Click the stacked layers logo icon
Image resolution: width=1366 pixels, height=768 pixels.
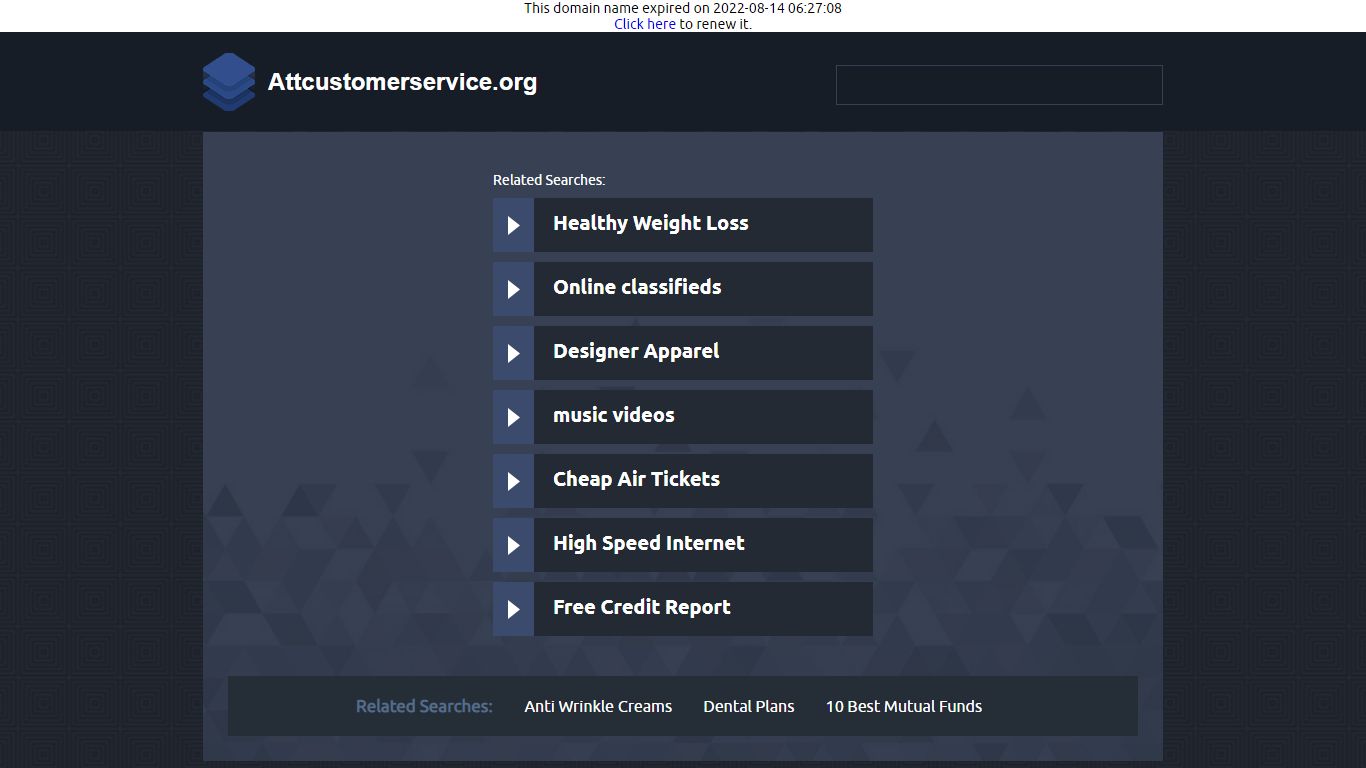point(229,82)
